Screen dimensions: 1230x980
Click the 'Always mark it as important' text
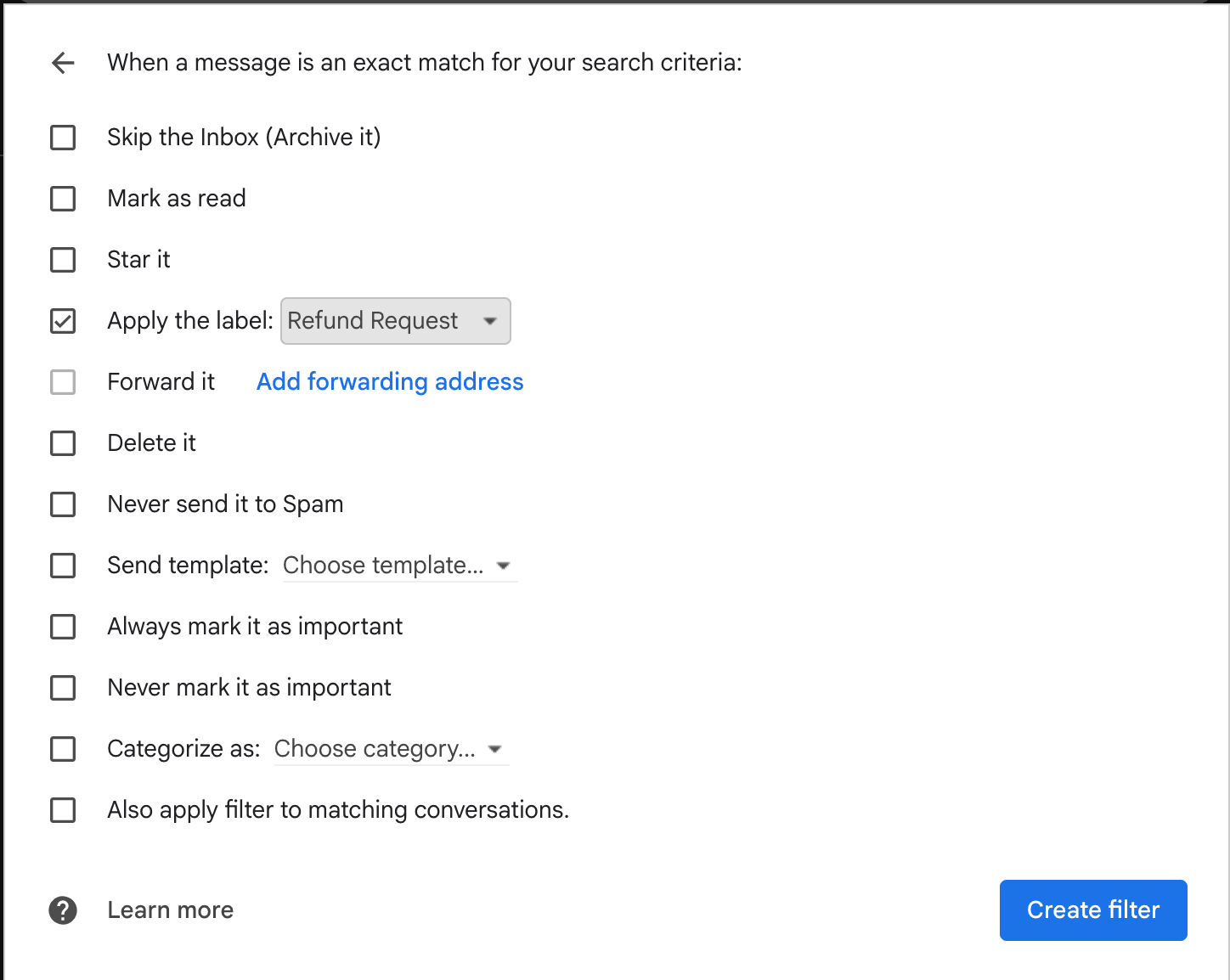tap(255, 627)
